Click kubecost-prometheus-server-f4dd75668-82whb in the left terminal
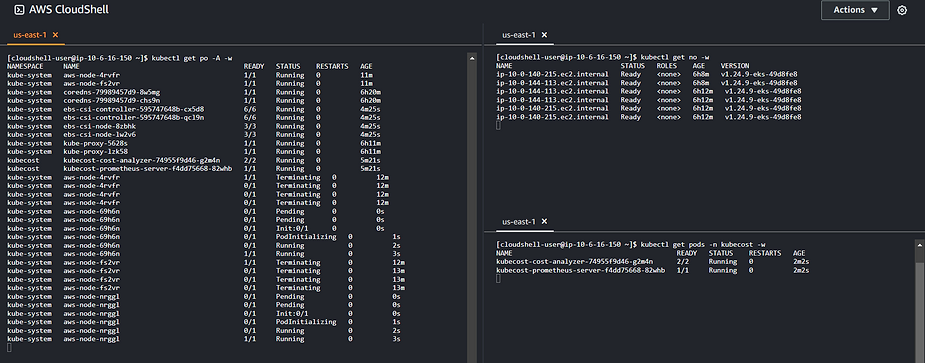Viewport: 925px width, 363px height. [x=148, y=169]
